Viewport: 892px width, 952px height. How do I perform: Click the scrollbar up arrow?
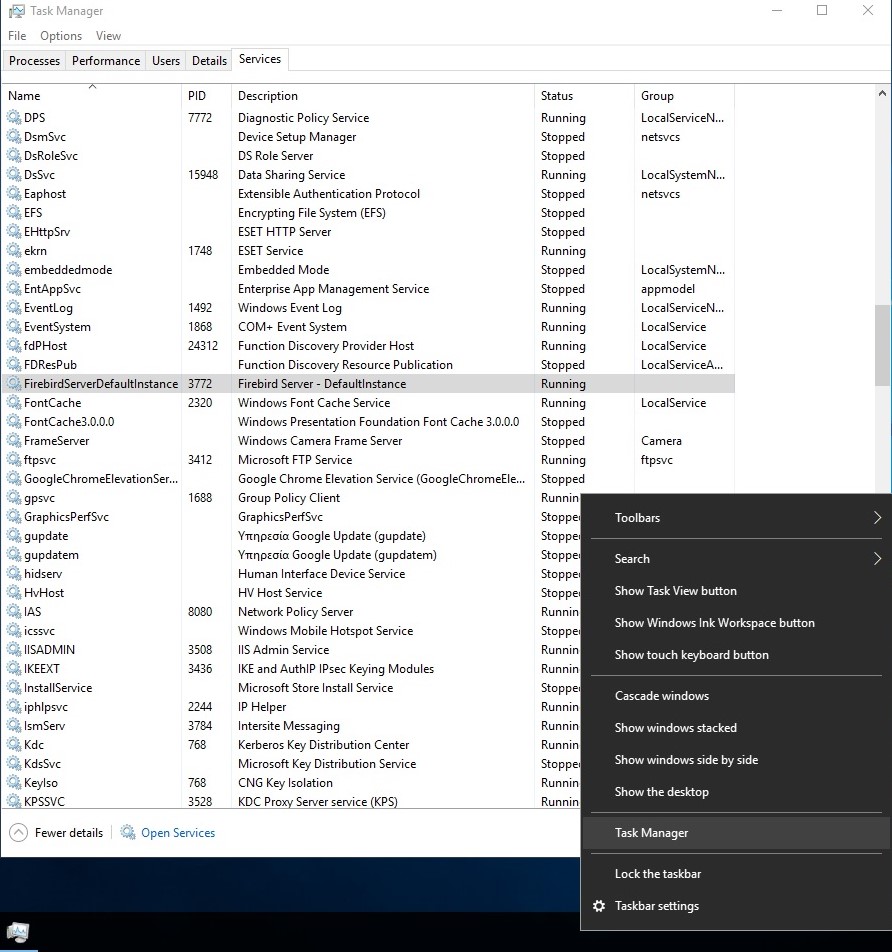pyautogui.click(x=882, y=94)
